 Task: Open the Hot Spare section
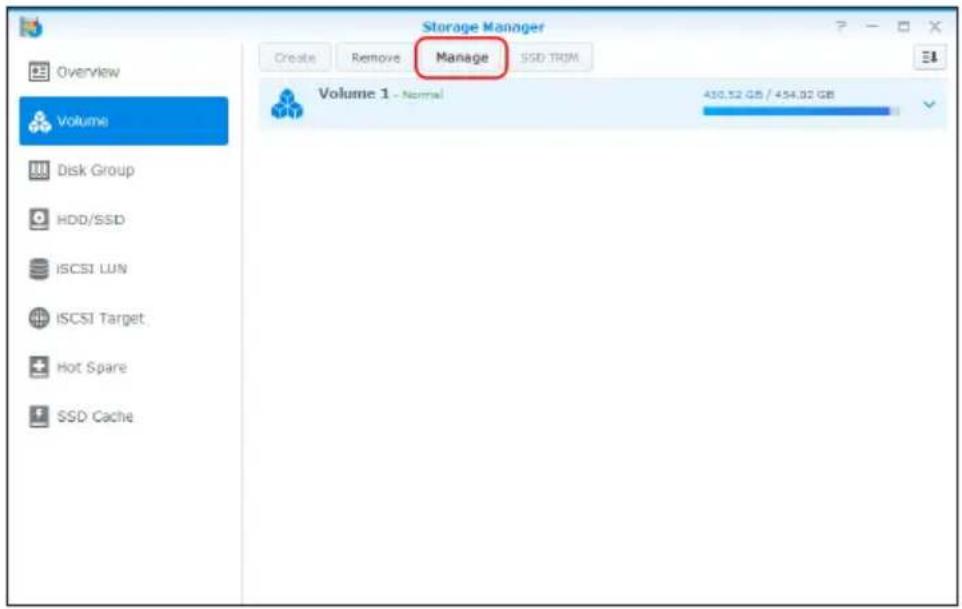pyautogui.click(x=123, y=367)
